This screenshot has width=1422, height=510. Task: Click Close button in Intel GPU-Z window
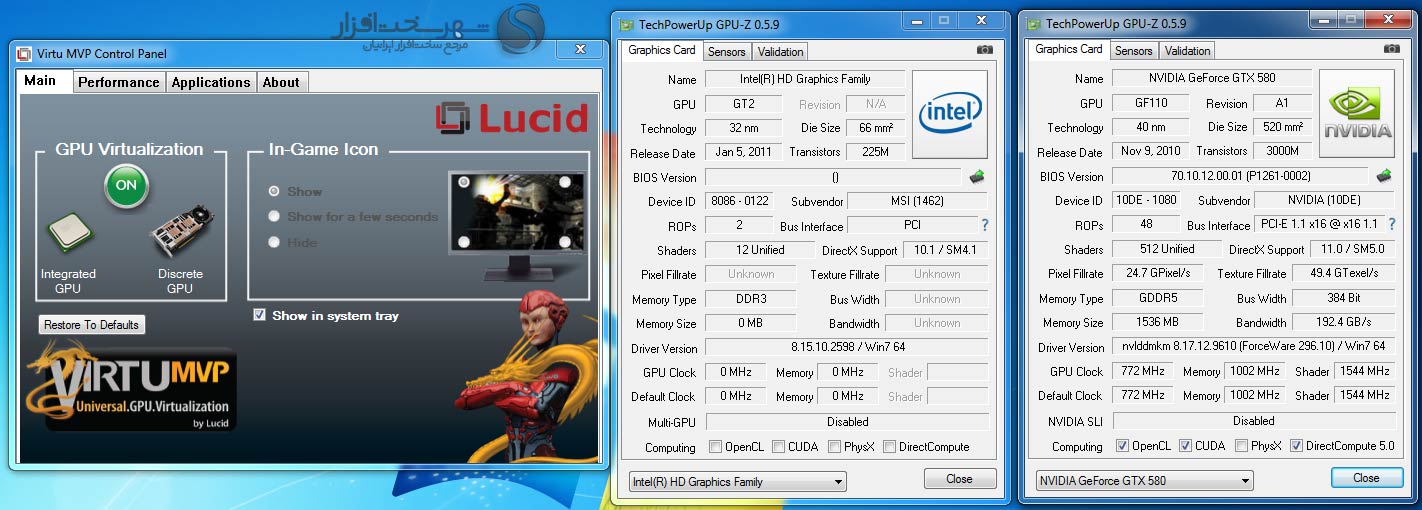click(959, 479)
